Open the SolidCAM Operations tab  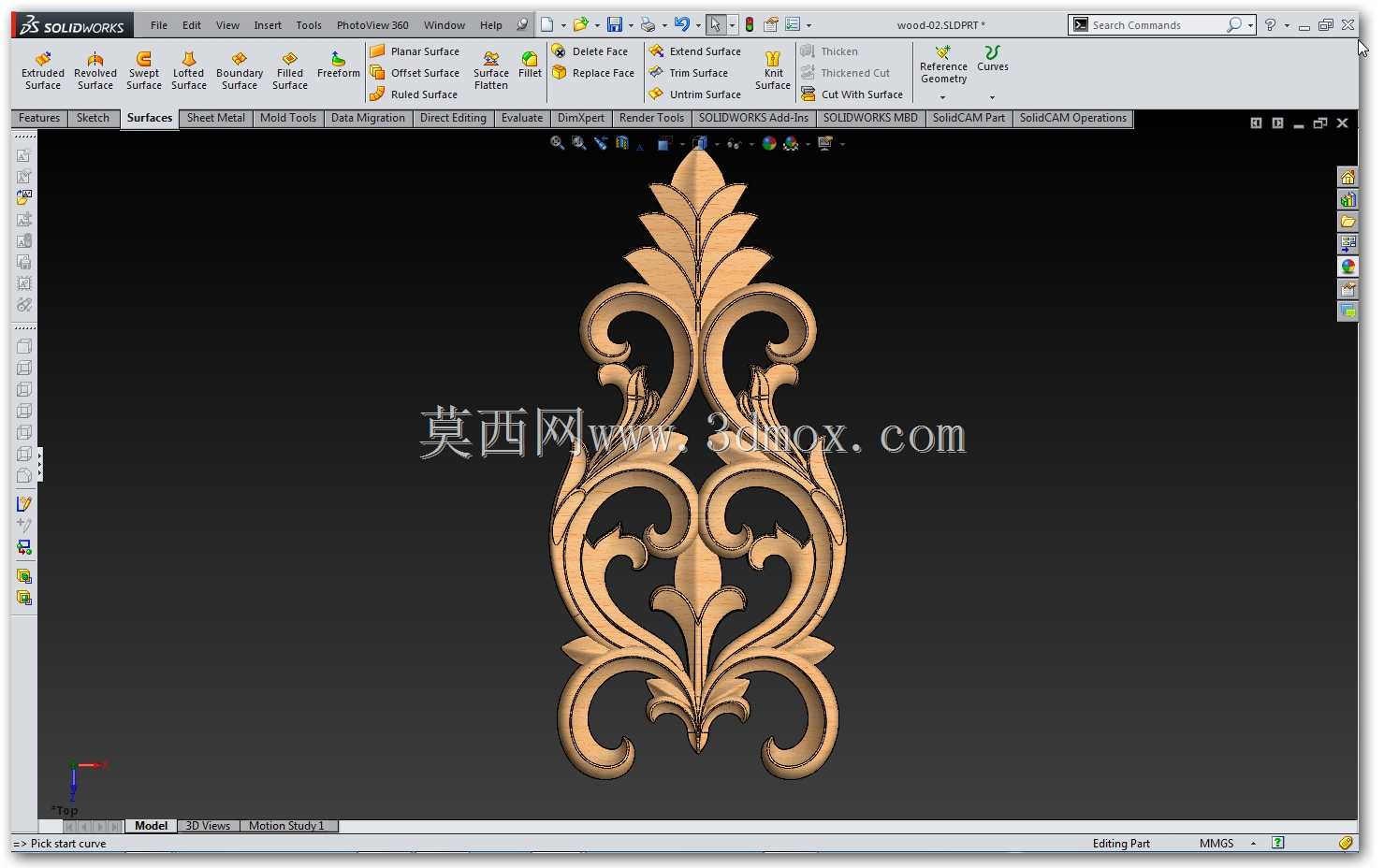click(1073, 118)
